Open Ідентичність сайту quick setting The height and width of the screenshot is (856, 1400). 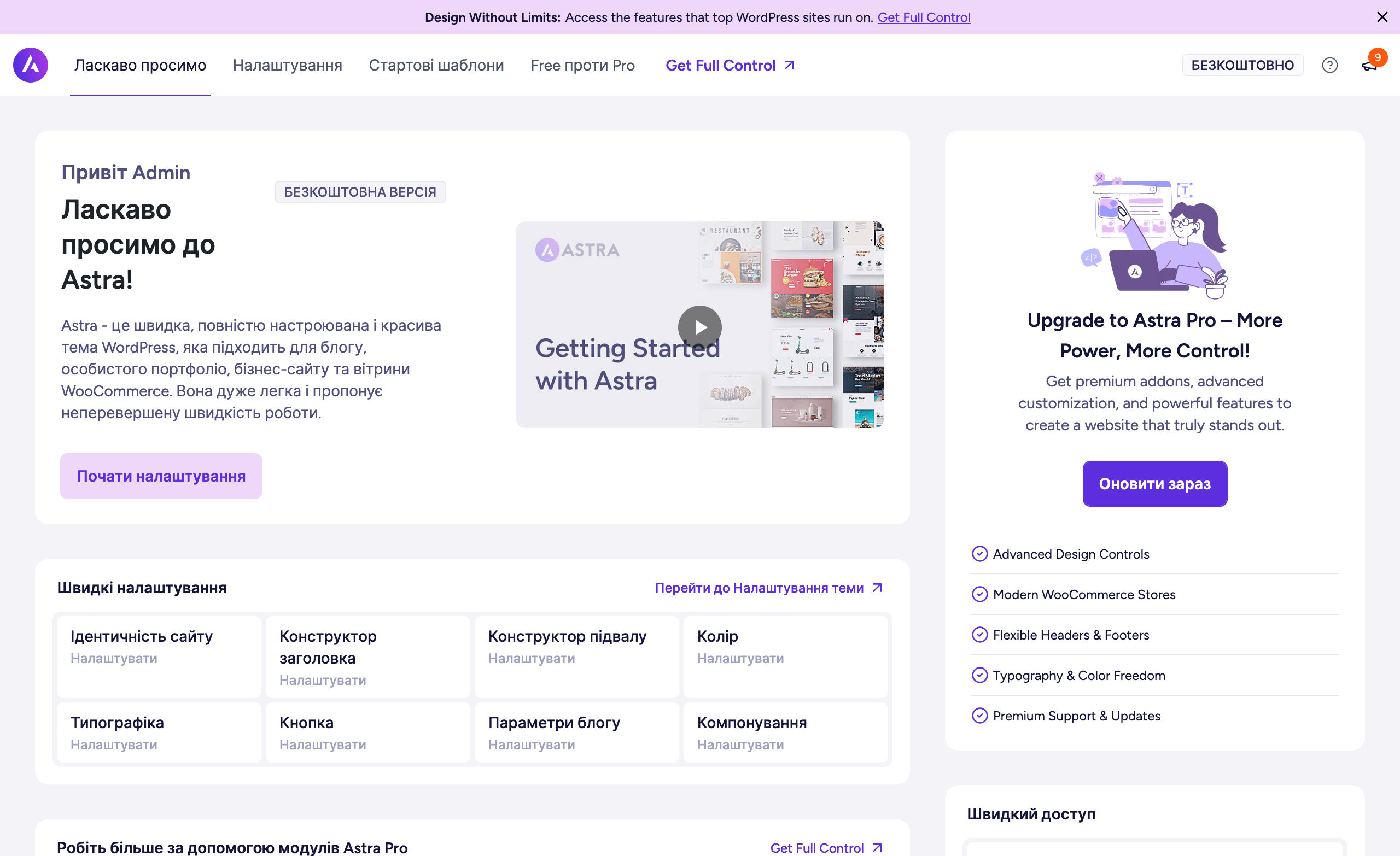[x=159, y=656]
